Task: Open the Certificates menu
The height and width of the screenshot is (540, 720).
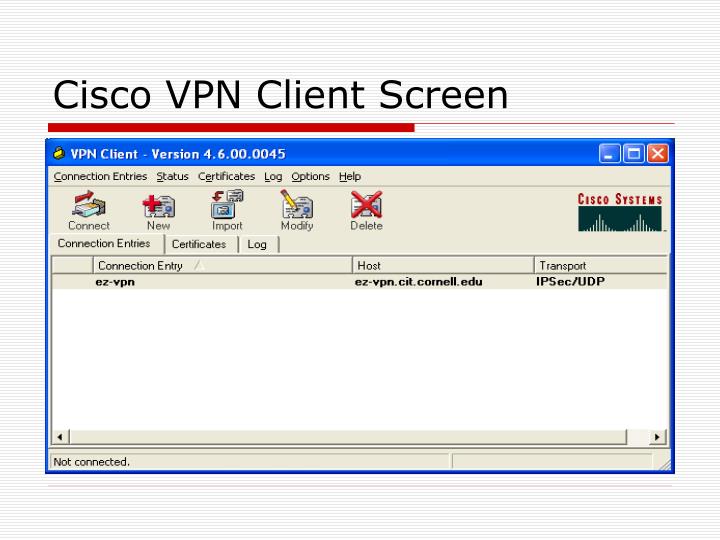Action: 226,176
